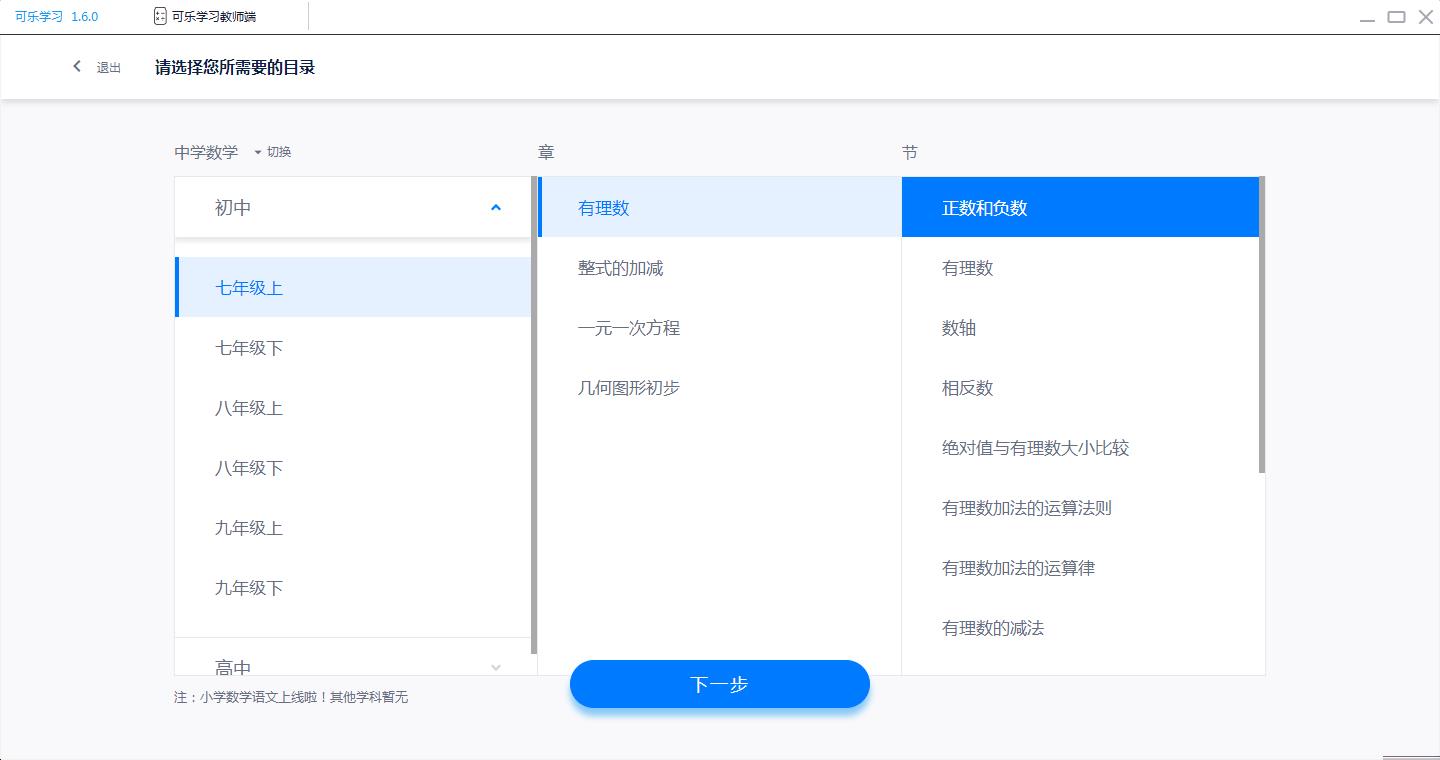Select section 绝对值与有理数大小比较

[1080, 447]
